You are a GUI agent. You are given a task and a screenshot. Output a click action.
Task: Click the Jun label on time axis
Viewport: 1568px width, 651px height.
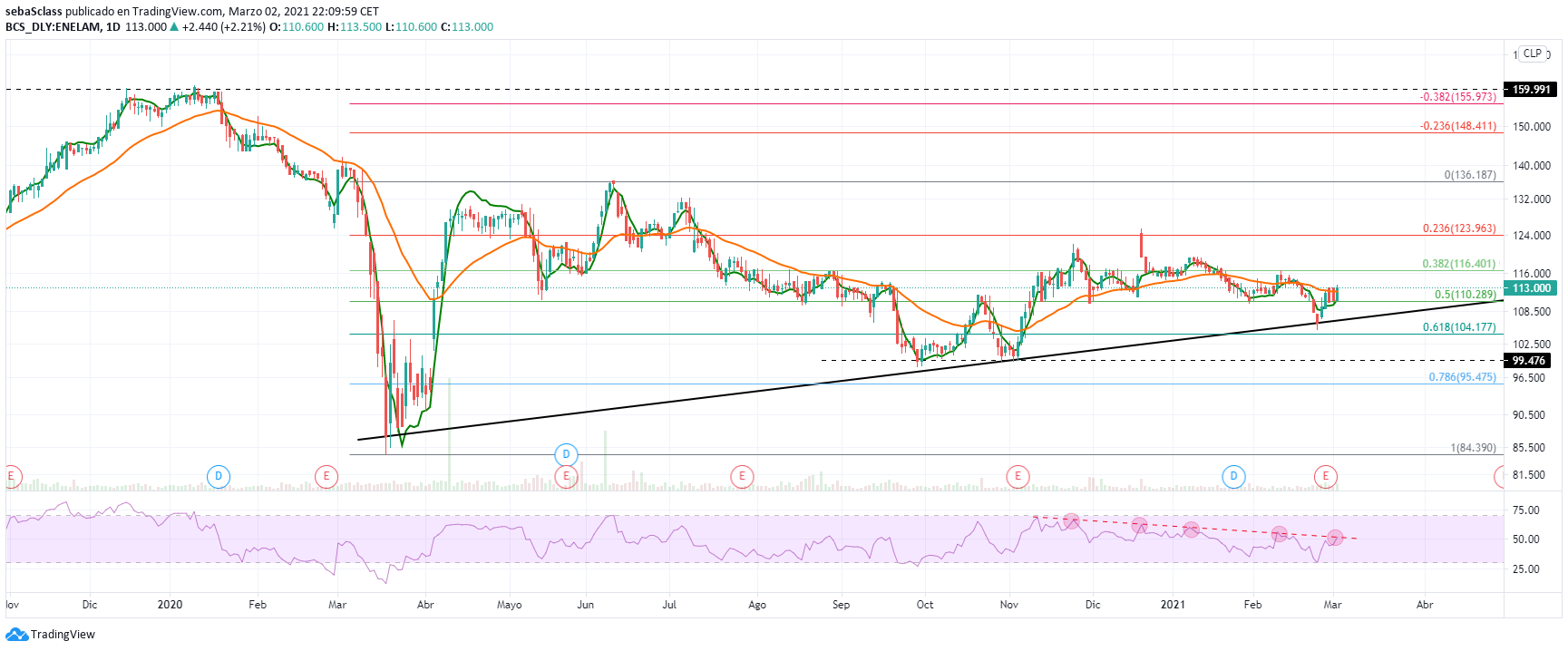click(x=586, y=605)
